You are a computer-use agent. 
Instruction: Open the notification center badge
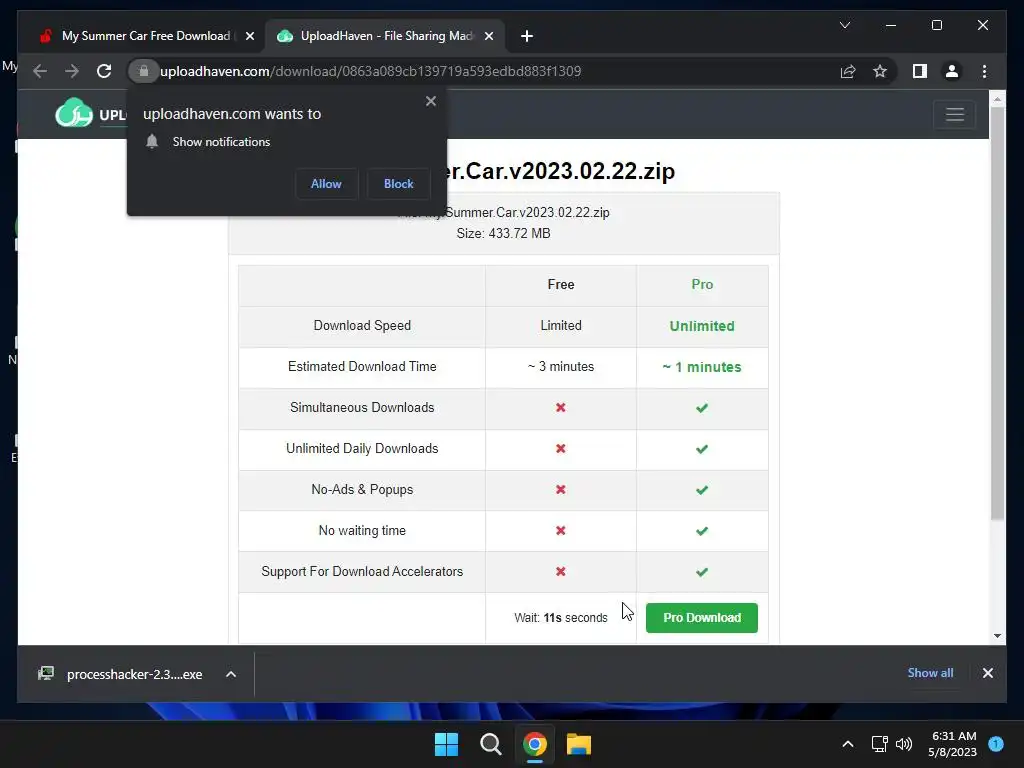point(996,743)
